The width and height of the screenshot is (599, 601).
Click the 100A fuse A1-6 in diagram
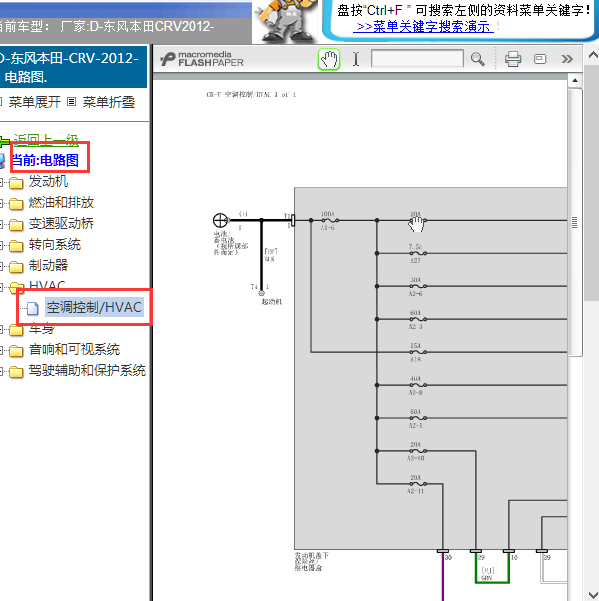pyautogui.click(x=329, y=220)
